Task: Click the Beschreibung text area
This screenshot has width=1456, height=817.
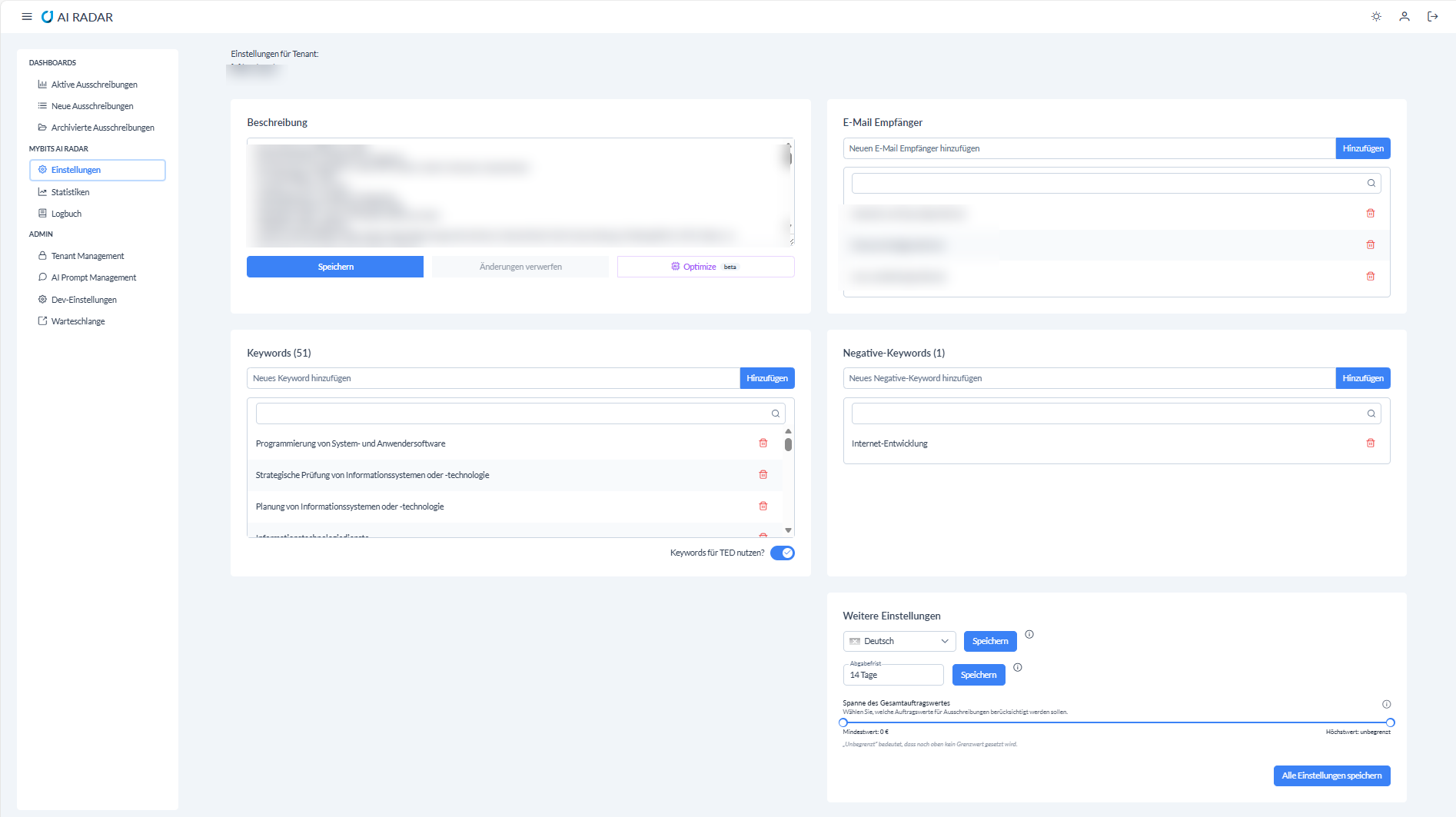Action: pos(520,192)
